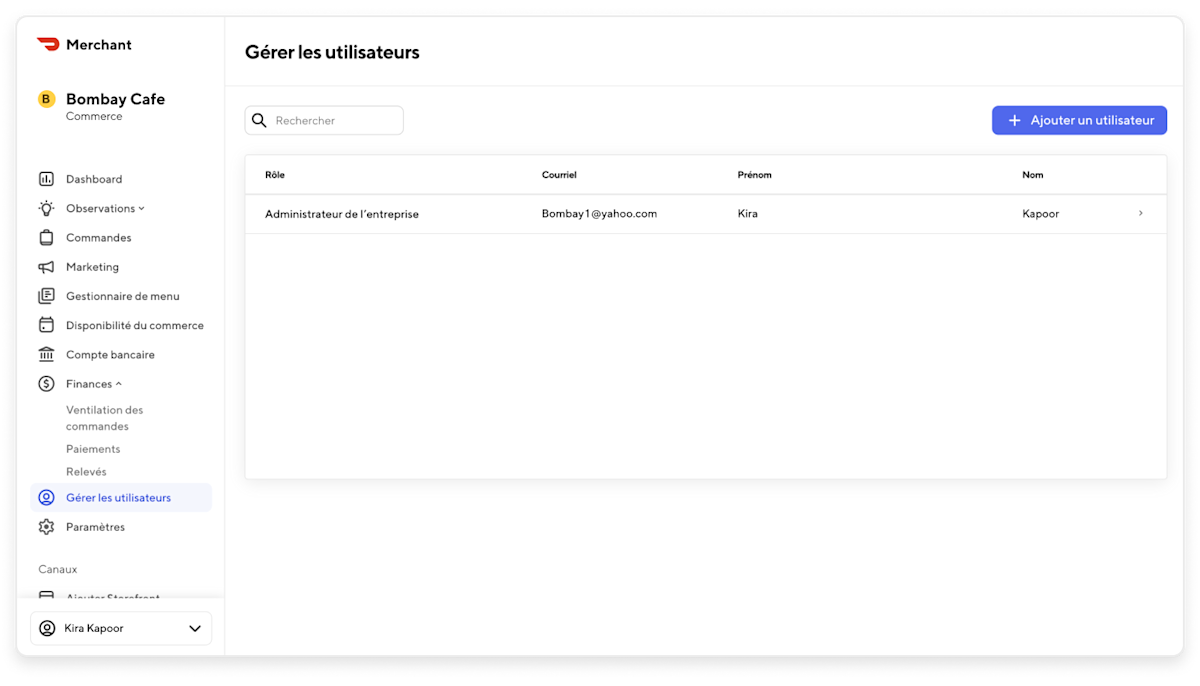
Task: Focus the Rechercher search field
Action: 324,120
